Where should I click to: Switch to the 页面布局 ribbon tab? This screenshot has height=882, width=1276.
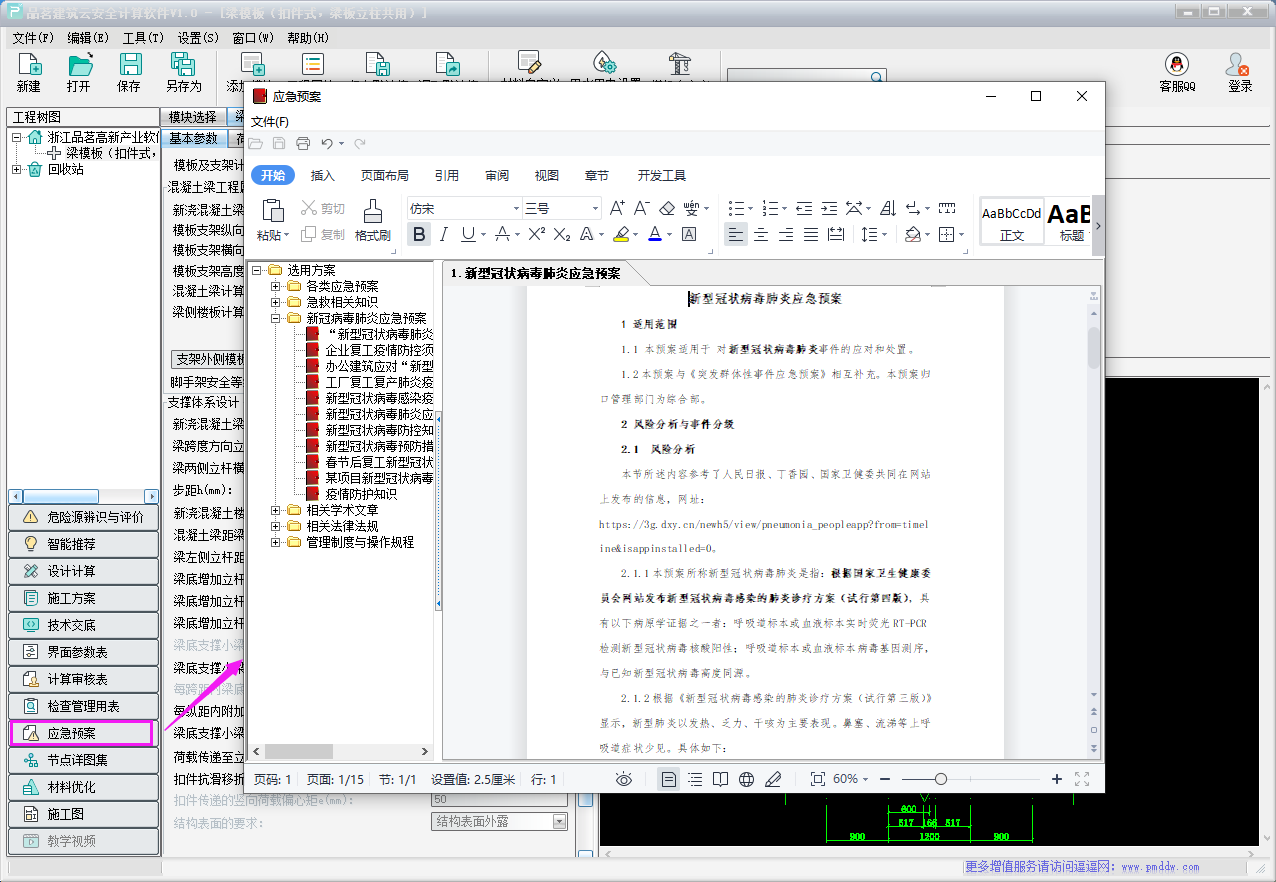(x=385, y=175)
